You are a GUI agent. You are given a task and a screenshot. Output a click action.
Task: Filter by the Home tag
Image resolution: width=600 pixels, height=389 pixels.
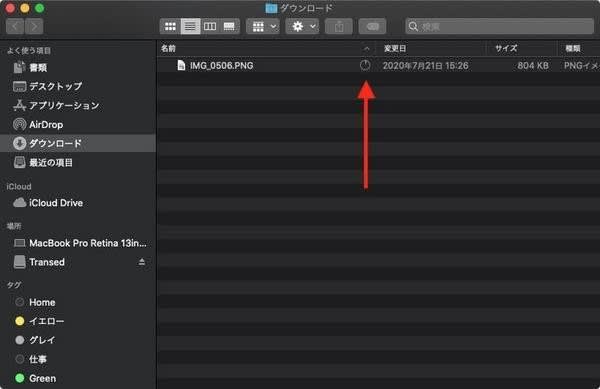(78, 302)
